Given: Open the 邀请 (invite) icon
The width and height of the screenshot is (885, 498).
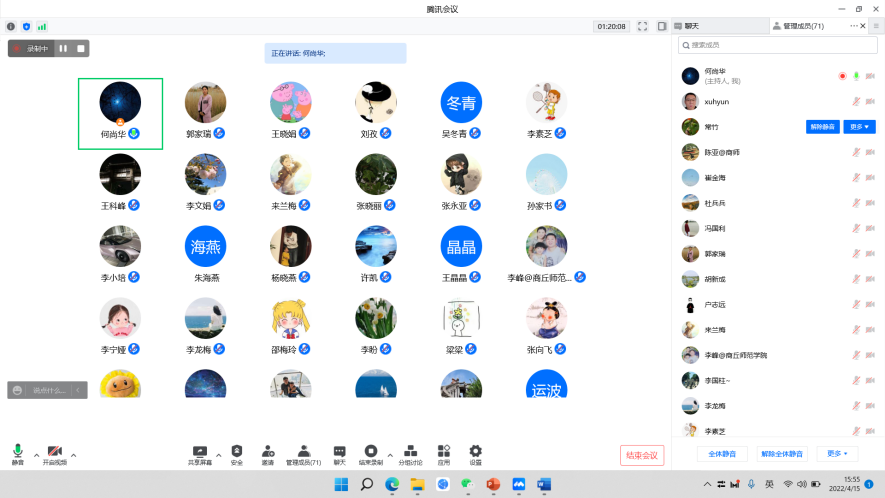Looking at the screenshot, I should (268, 452).
